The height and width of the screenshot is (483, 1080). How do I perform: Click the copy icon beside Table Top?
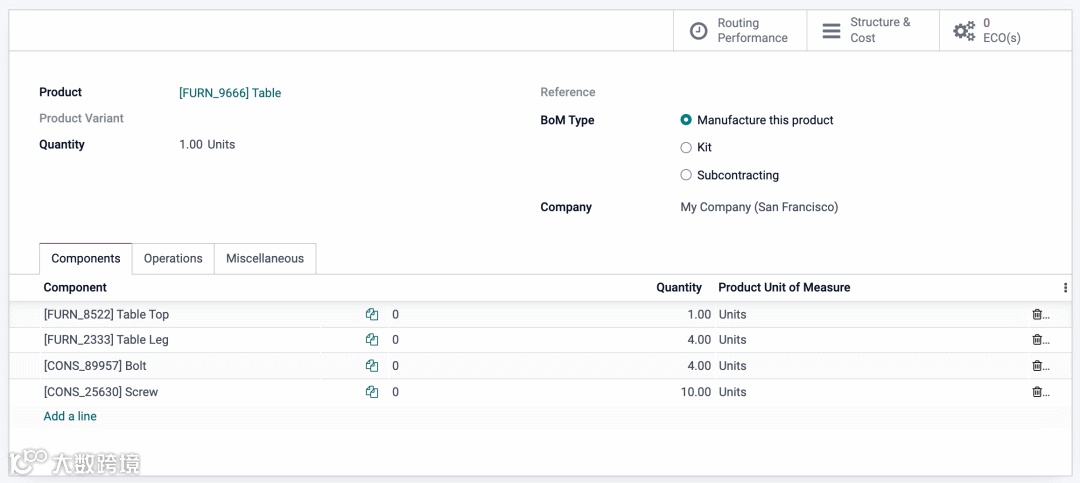372,314
